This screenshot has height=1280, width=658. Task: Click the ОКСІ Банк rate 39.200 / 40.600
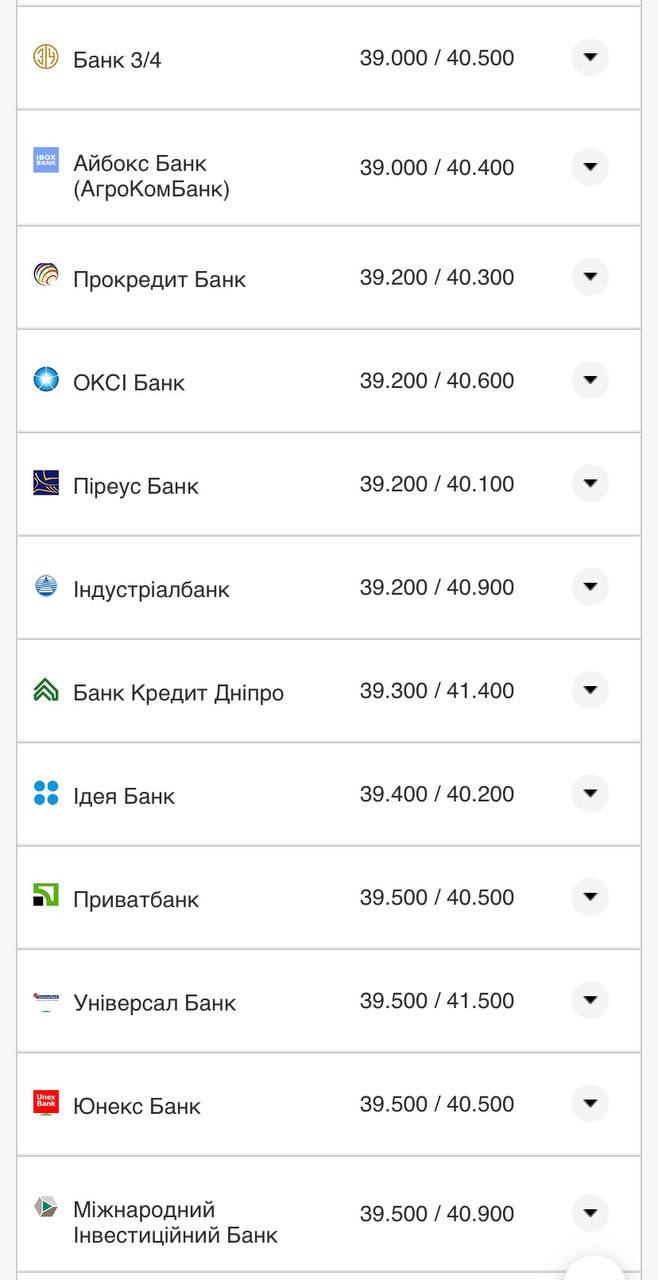[437, 381]
